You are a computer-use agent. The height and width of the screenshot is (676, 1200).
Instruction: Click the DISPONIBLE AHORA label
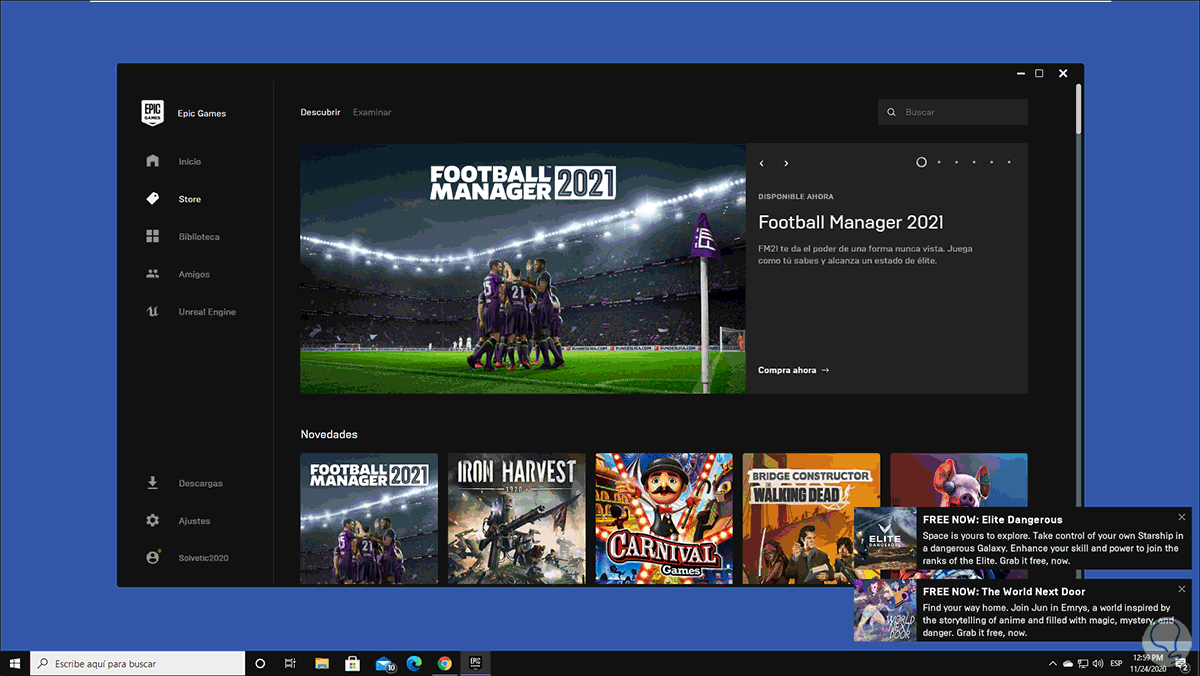(796, 197)
